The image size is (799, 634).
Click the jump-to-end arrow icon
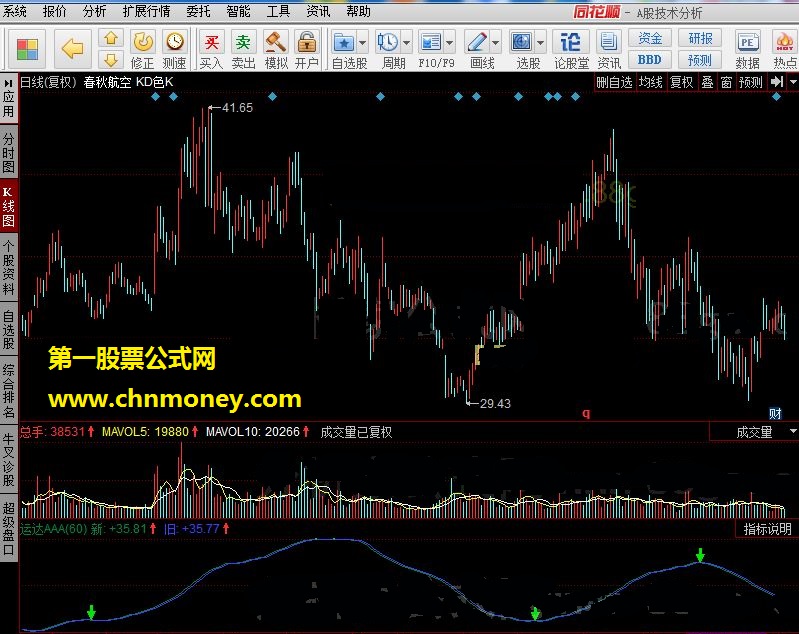coord(777,82)
